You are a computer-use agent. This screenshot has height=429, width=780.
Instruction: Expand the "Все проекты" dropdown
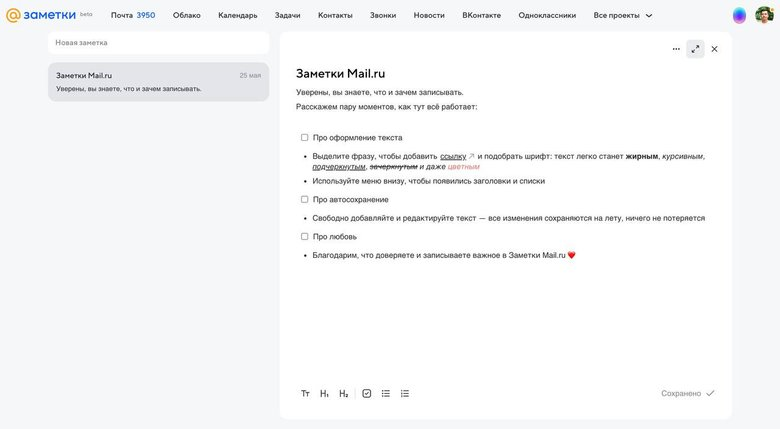[623, 15]
